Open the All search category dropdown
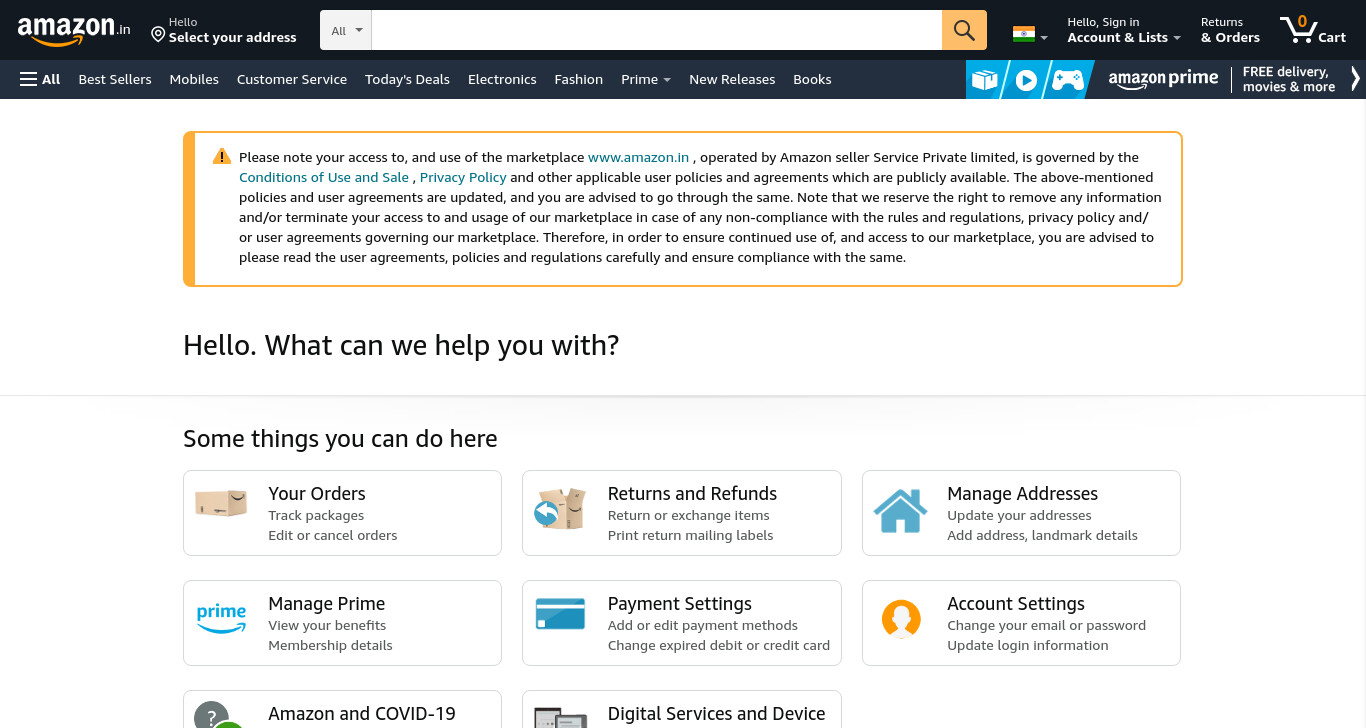The image size is (1366, 728). point(346,30)
